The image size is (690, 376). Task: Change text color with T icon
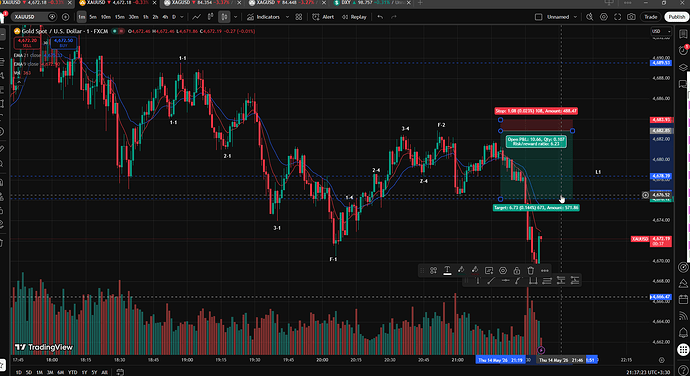[x=447, y=270]
